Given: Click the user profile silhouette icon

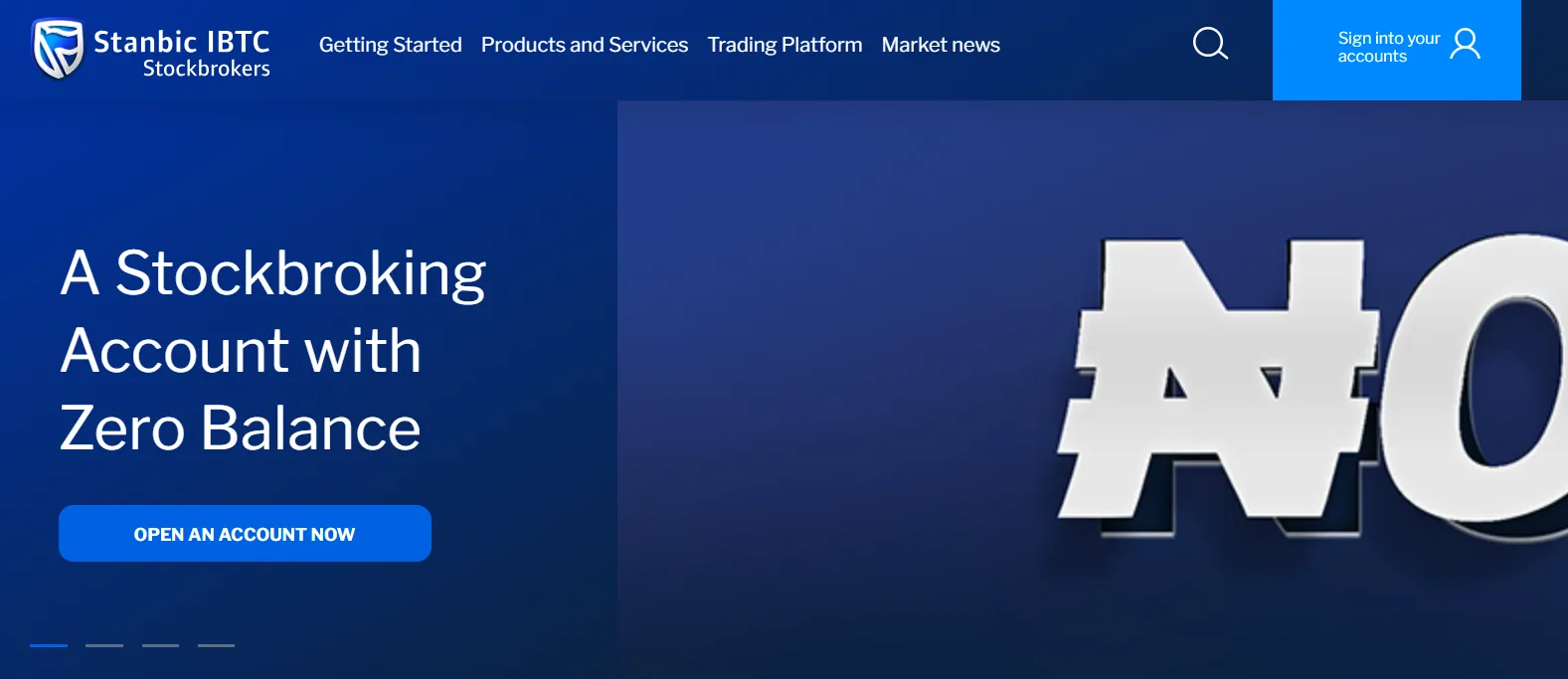Looking at the screenshot, I should pos(1465,44).
